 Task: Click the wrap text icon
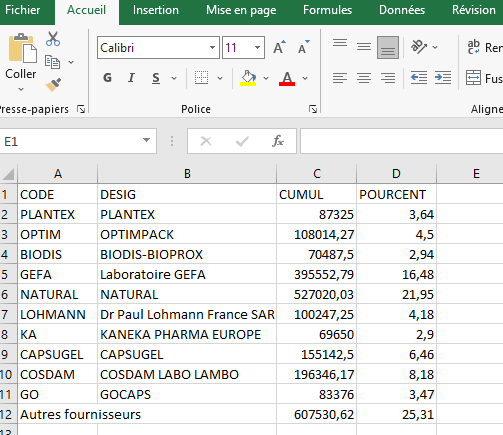473,47
